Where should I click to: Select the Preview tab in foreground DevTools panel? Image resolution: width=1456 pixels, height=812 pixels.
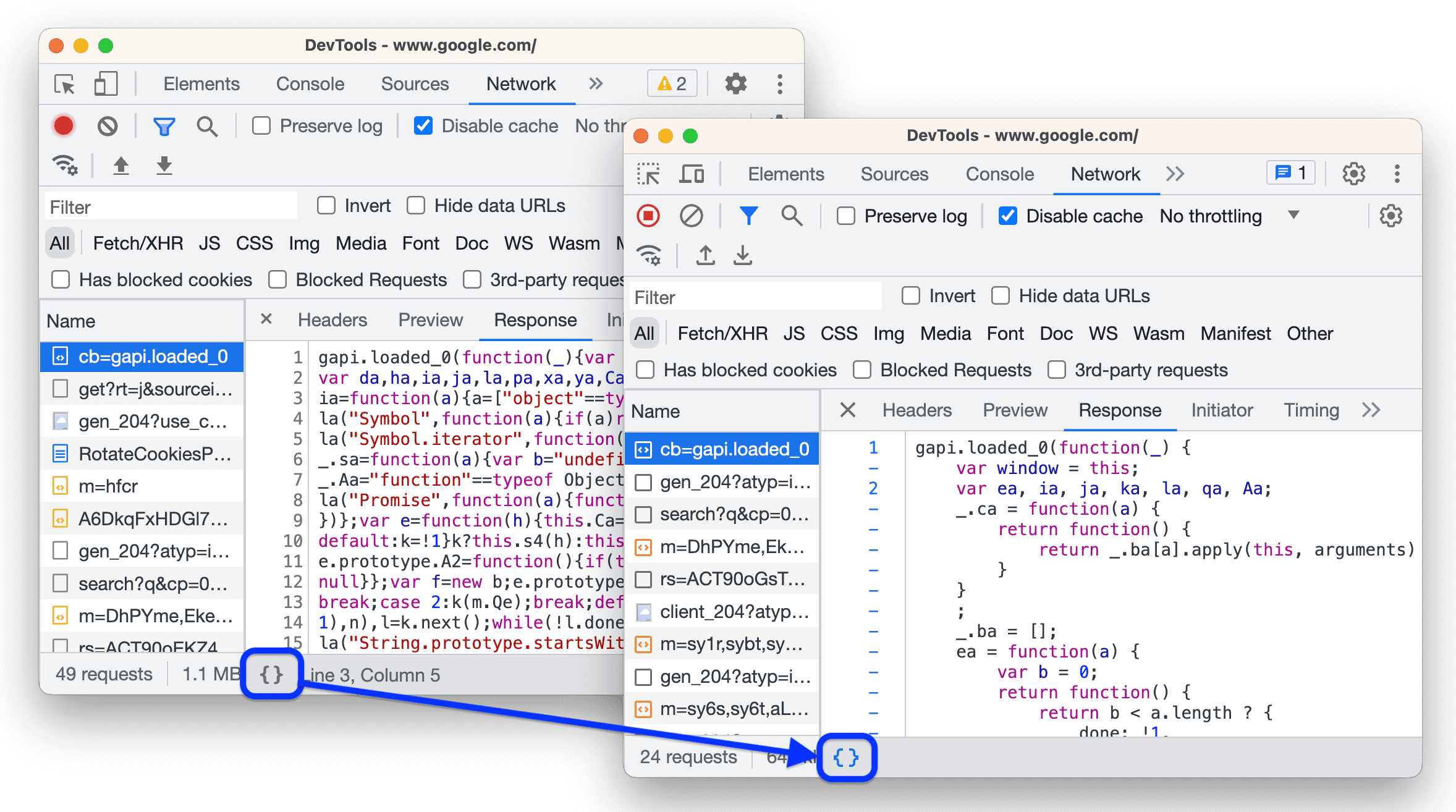[1014, 409]
